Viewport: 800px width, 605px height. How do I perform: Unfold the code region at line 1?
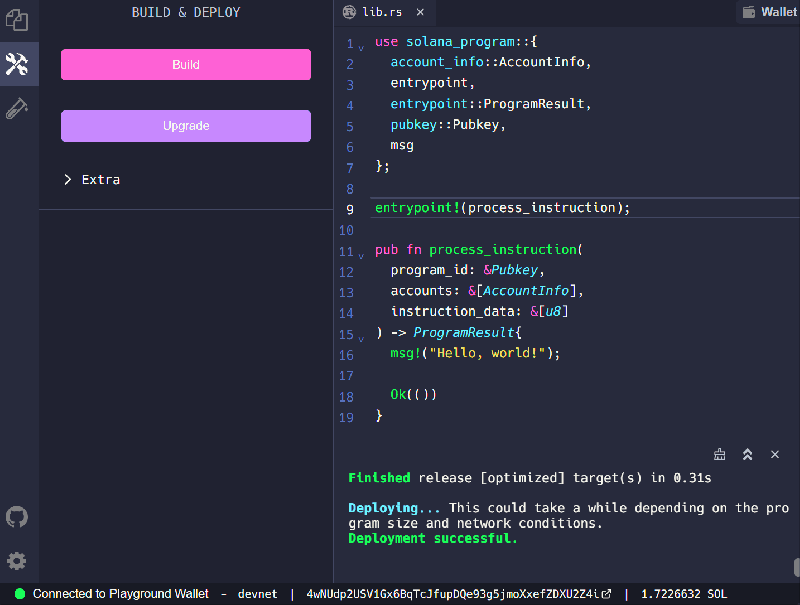(x=363, y=42)
